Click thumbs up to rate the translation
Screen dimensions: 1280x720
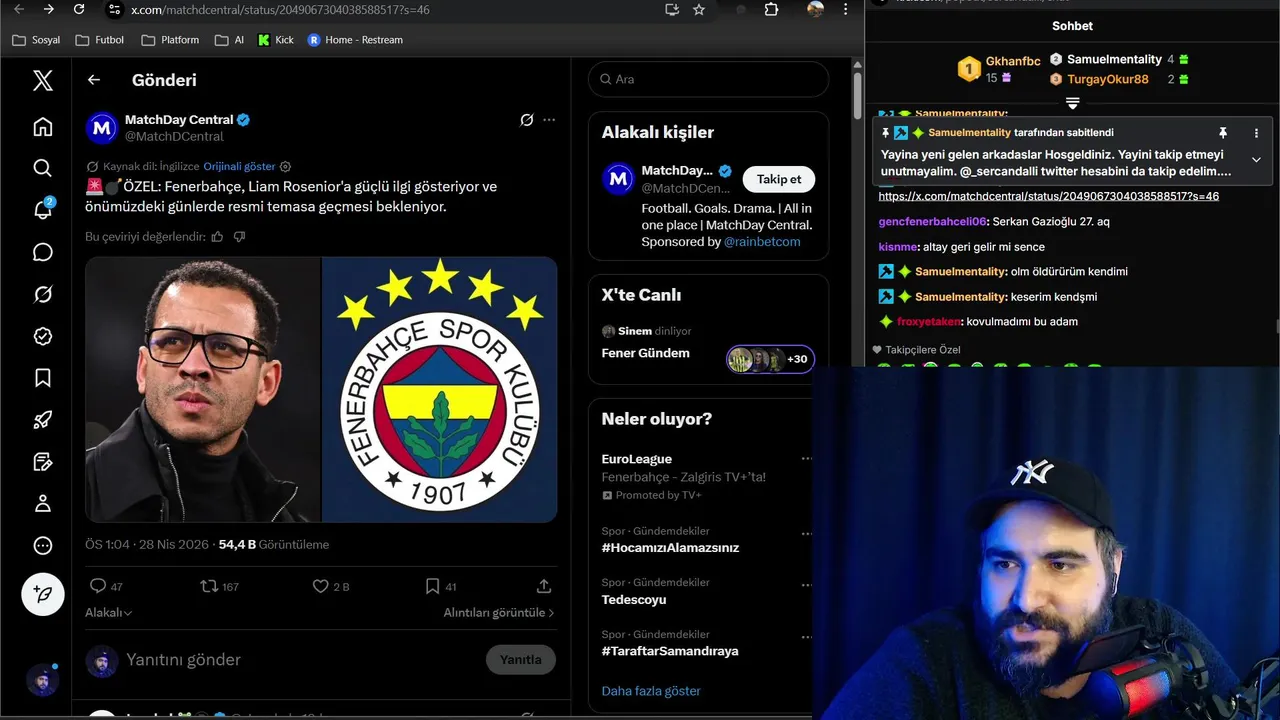[217, 237]
